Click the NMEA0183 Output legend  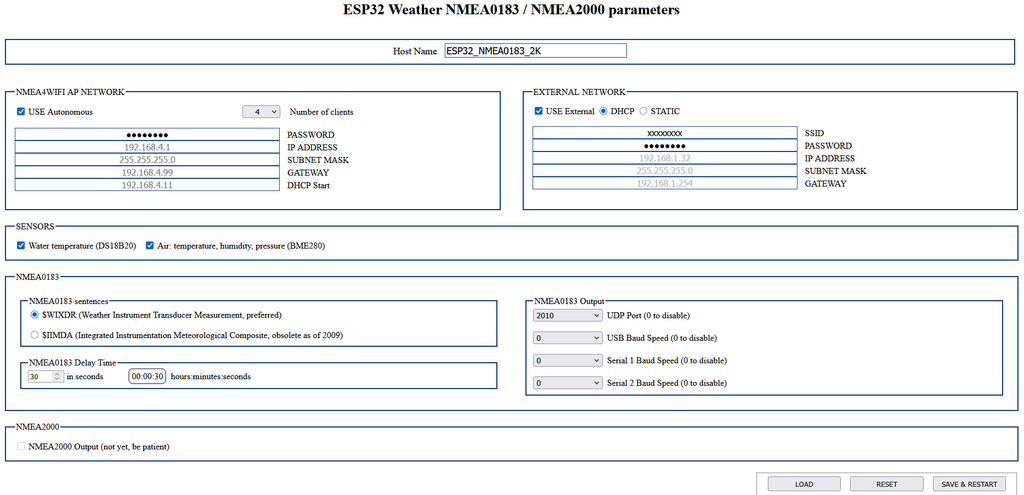(569, 301)
